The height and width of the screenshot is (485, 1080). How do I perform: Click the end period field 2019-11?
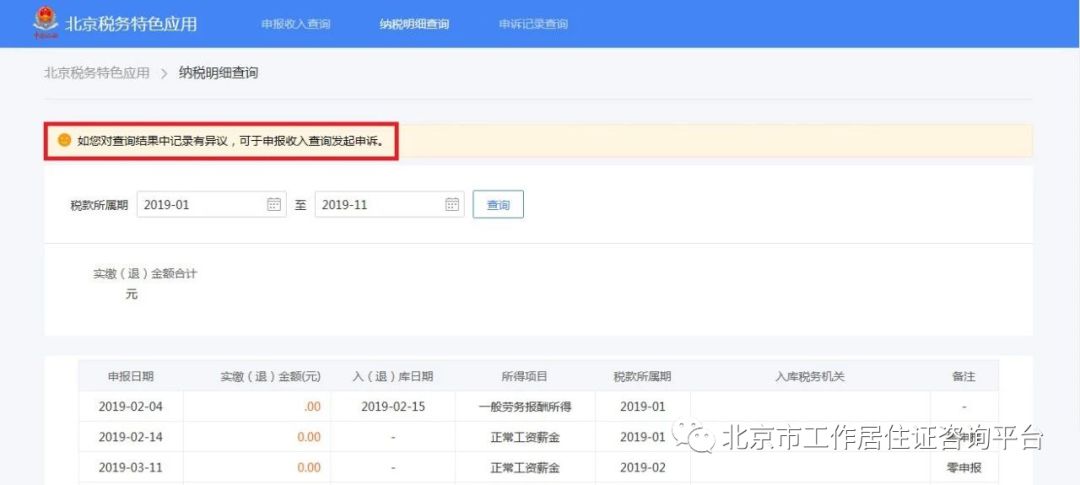click(389, 205)
